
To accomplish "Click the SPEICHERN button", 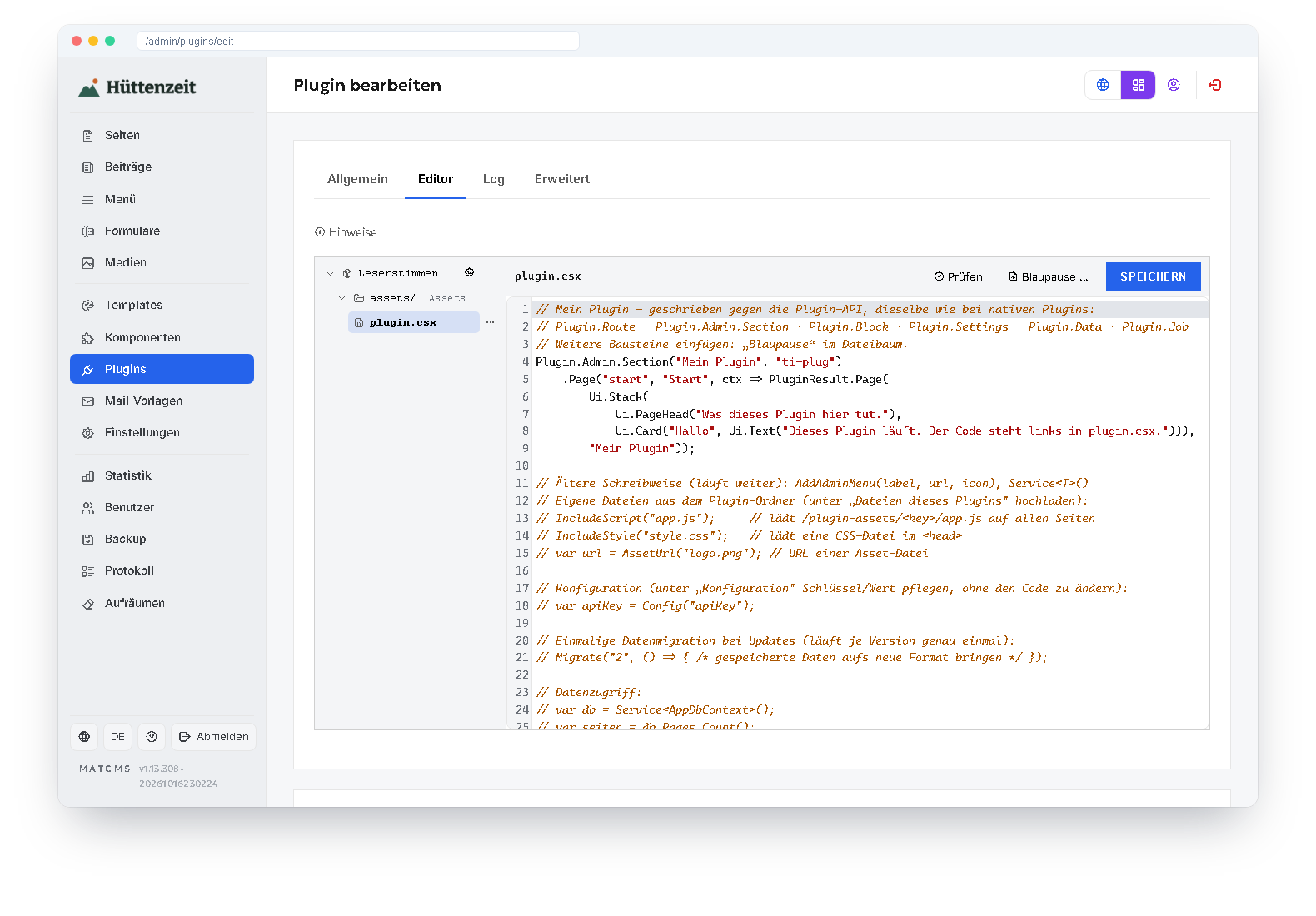I will 1153,276.
